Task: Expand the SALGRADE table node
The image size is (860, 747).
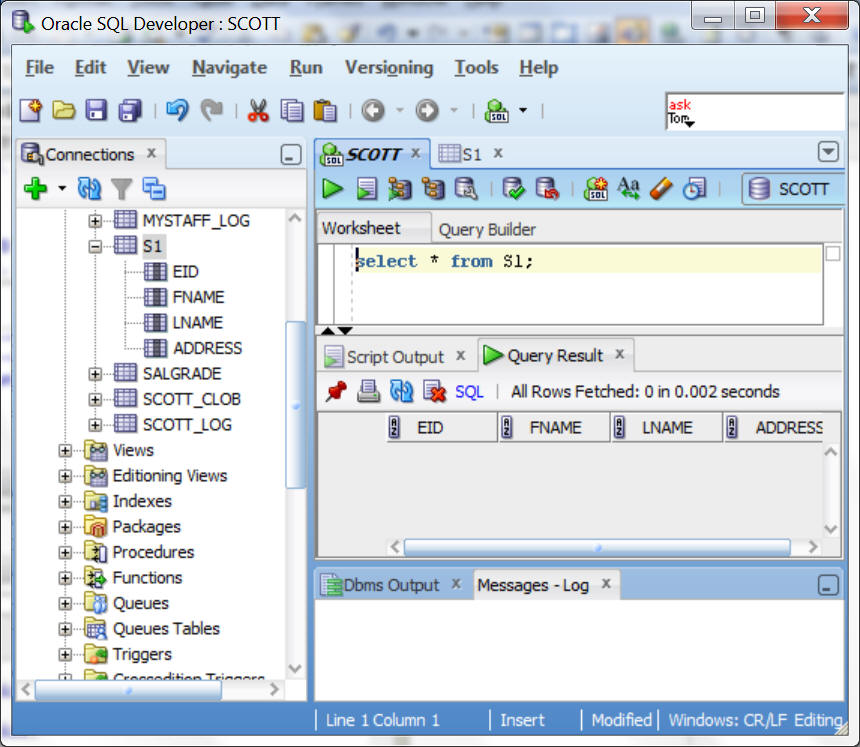Action: point(95,374)
